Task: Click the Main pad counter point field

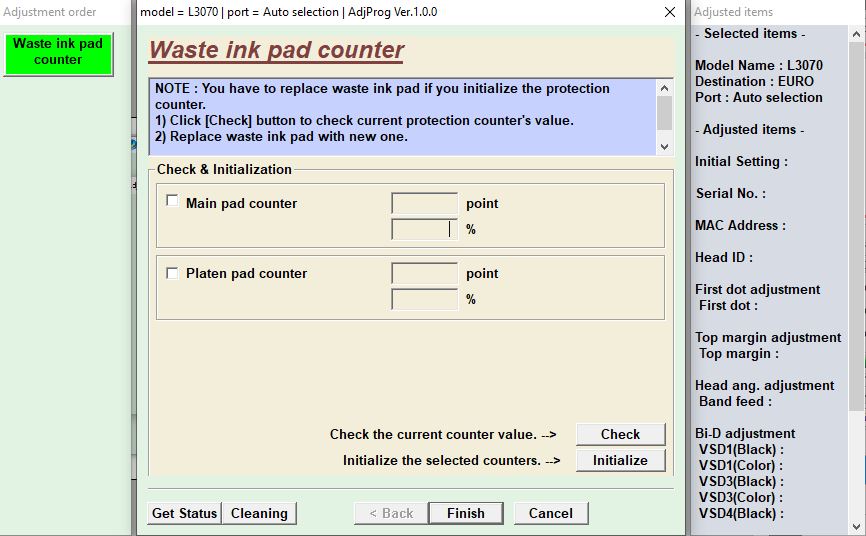Action: point(424,204)
